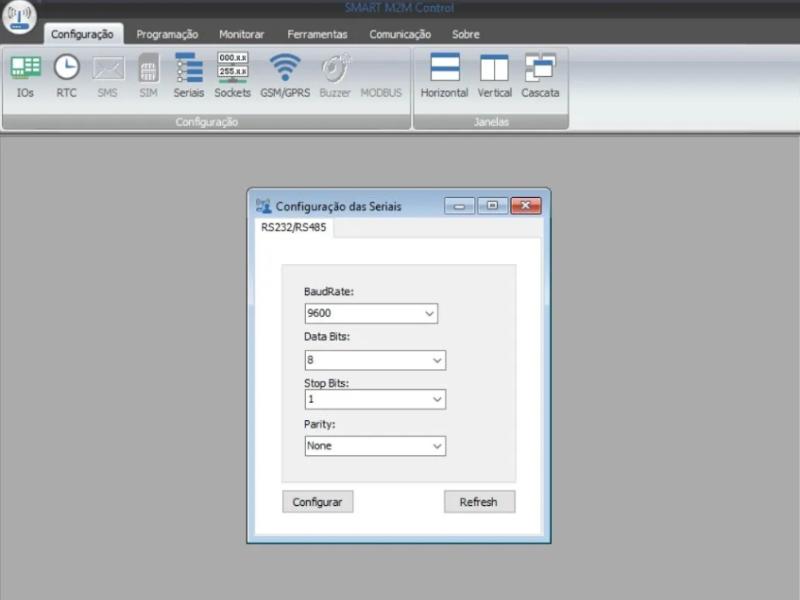Select the RS232/RS485 tab

[294, 227]
